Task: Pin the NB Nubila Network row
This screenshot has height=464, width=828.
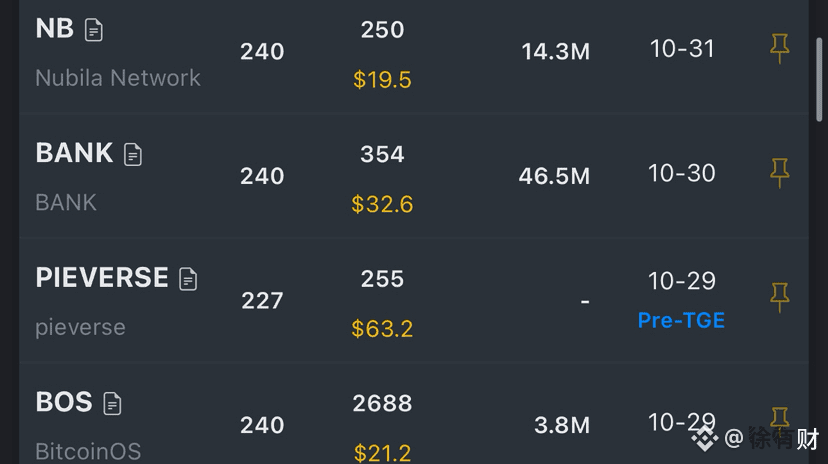Action: tap(779, 49)
